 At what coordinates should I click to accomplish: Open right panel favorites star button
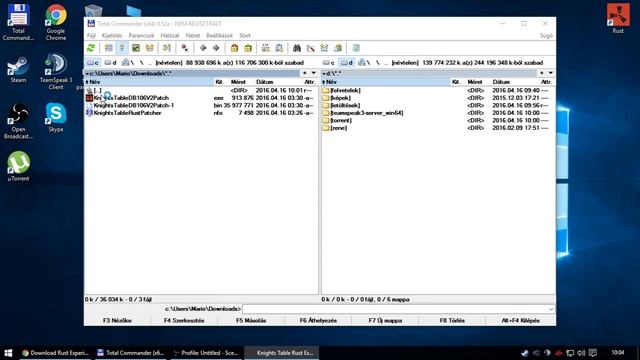(x=542, y=73)
